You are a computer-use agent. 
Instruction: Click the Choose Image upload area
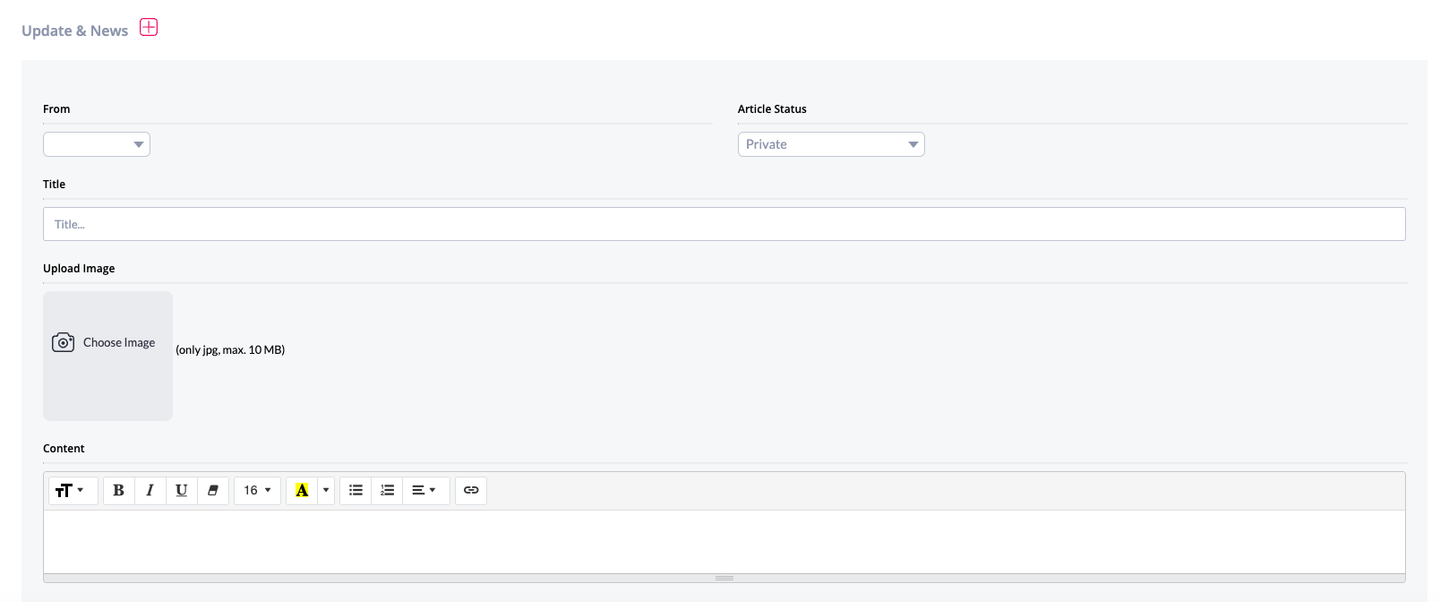[108, 356]
